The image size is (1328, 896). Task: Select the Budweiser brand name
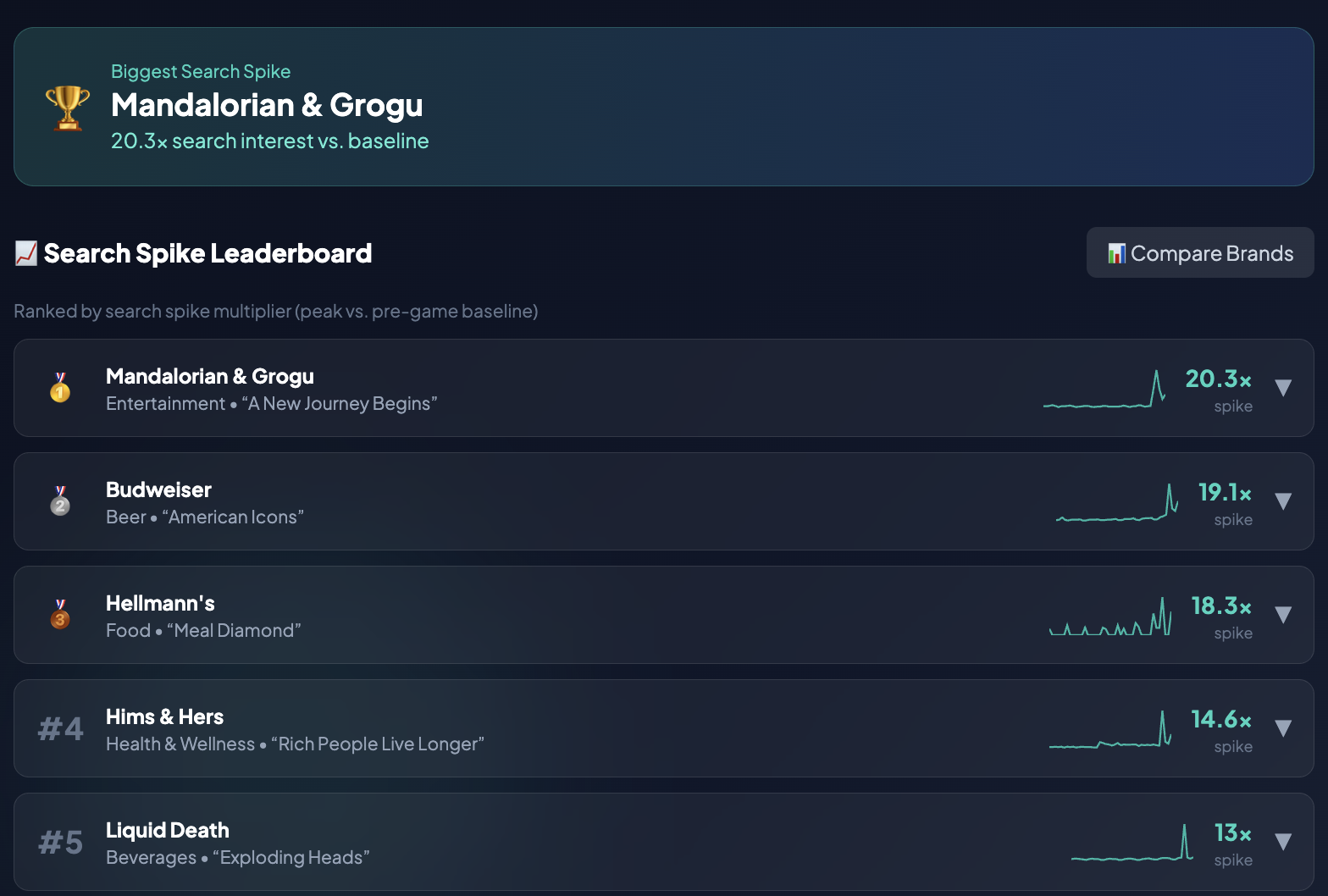158,489
